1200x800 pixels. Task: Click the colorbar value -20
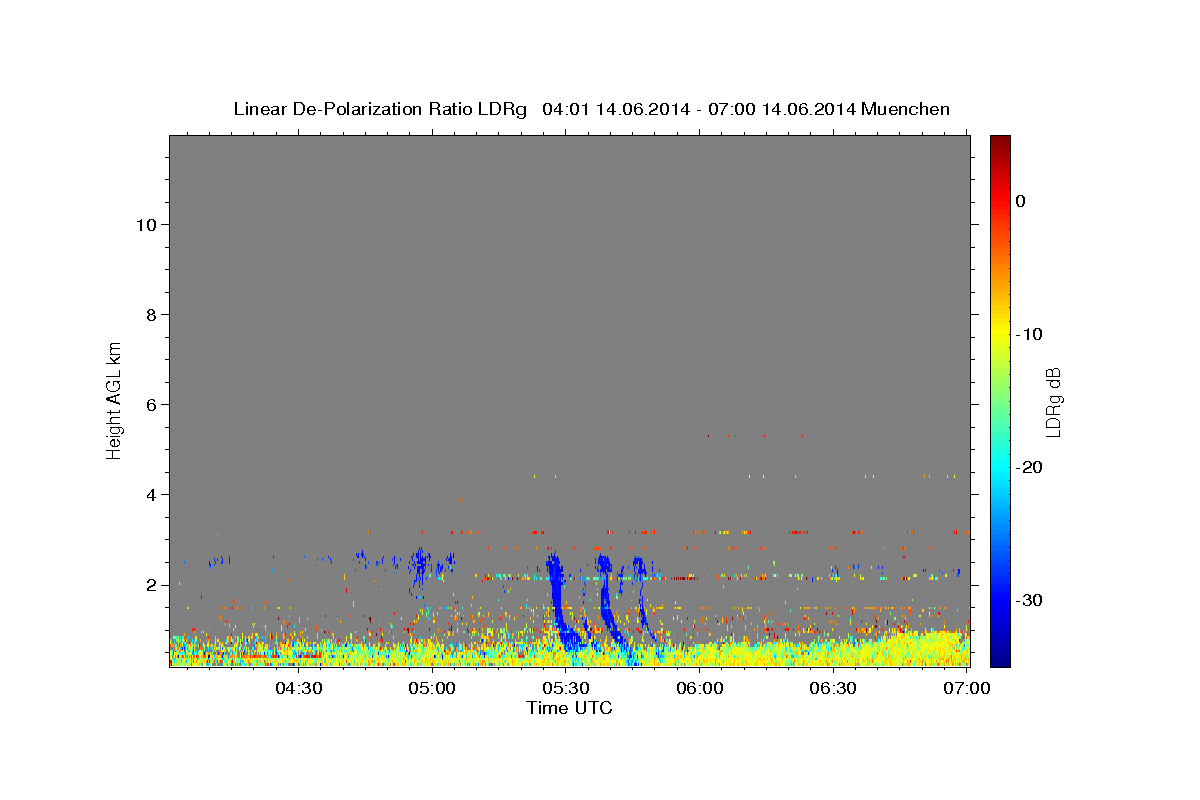[x=1030, y=467]
